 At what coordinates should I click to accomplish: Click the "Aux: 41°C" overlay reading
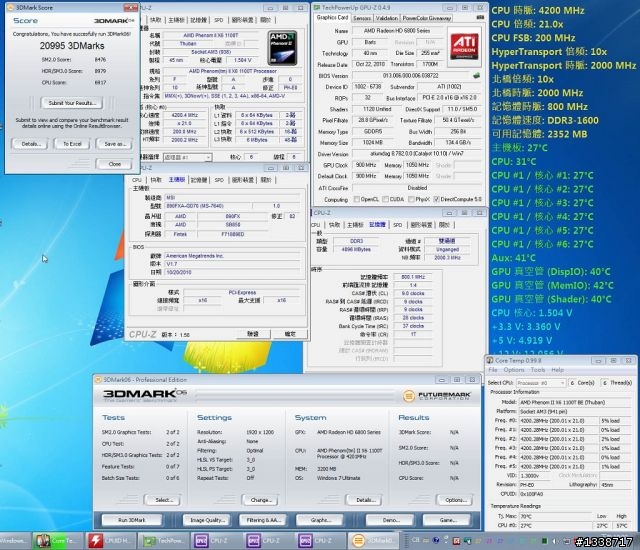pos(513,258)
